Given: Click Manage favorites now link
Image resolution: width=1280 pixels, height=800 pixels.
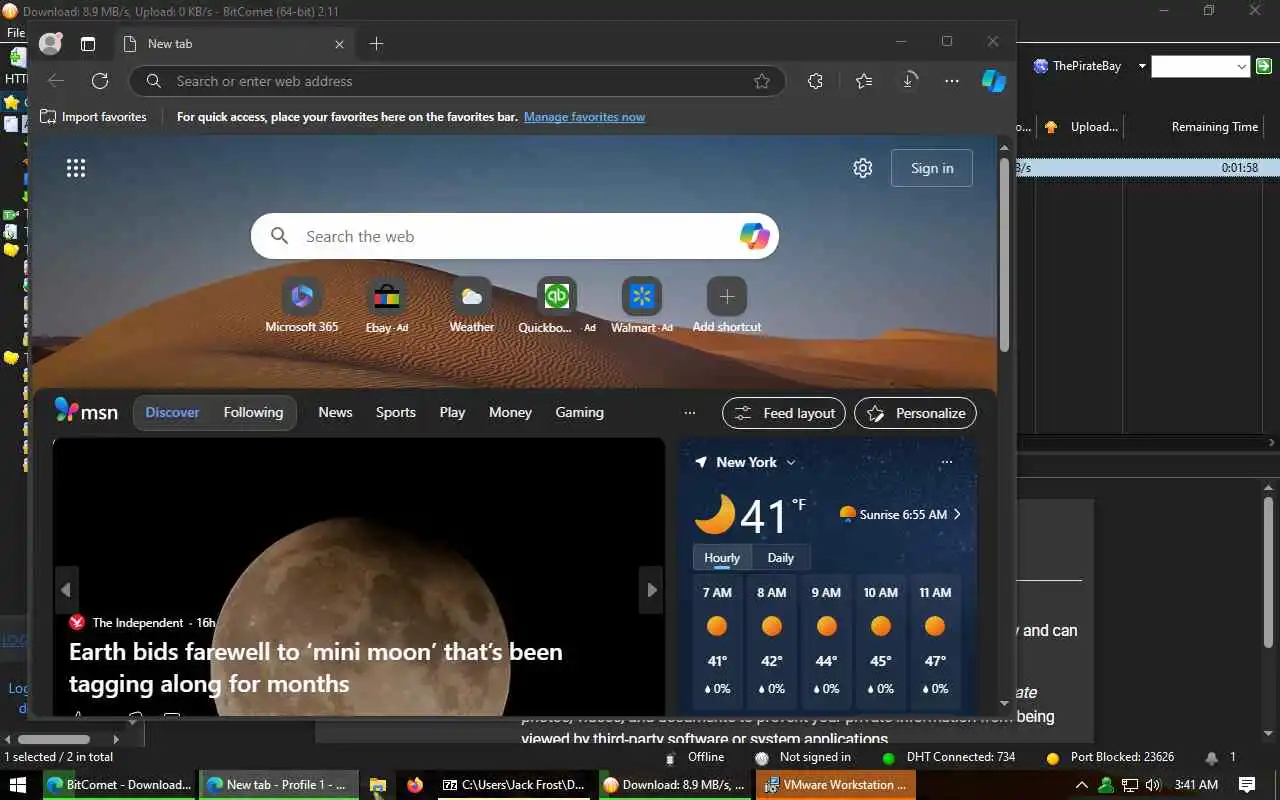Looking at the screenshot, I should pos(584,117).
